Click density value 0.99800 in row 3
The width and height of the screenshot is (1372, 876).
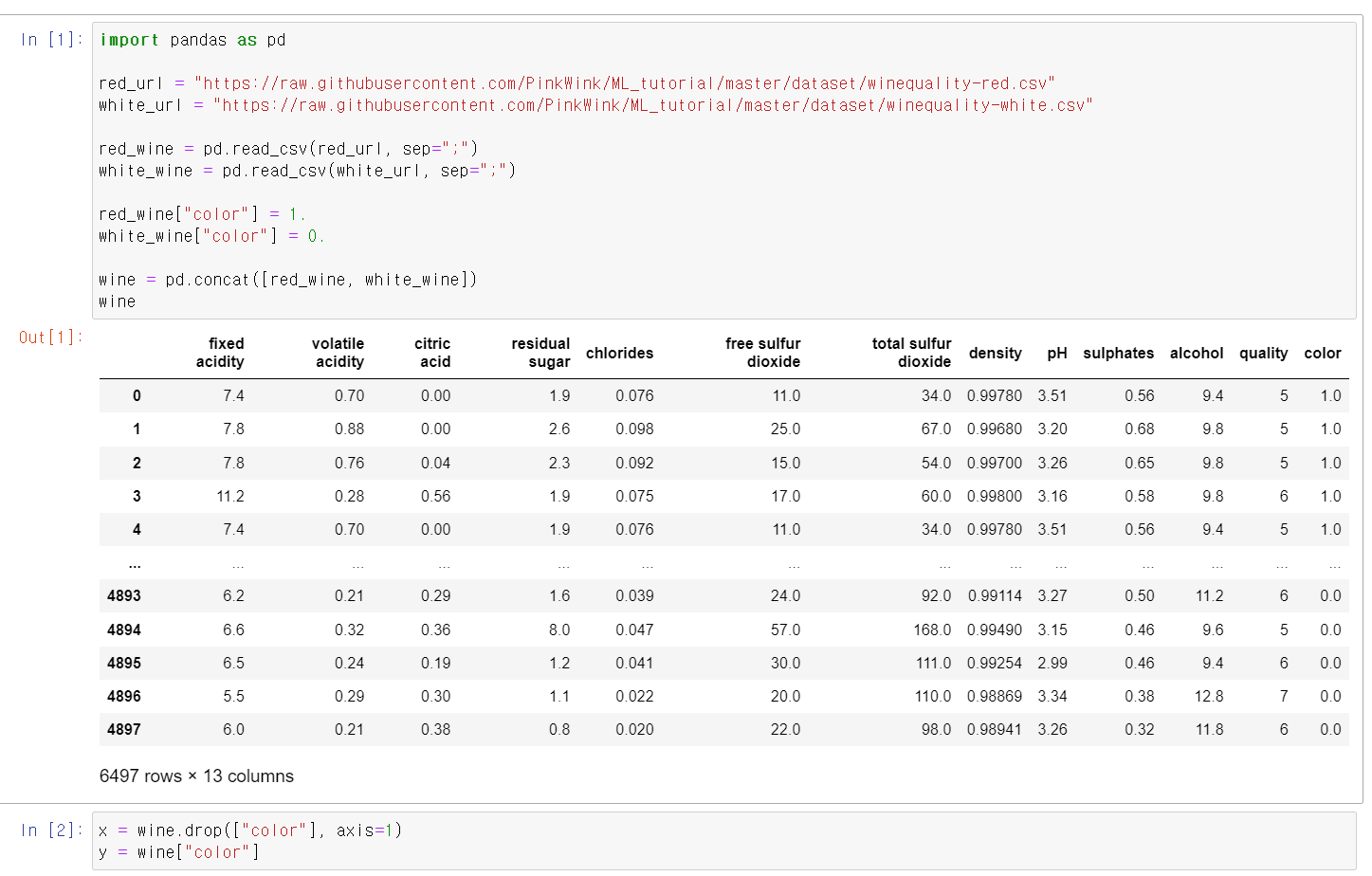coord(995,497)
